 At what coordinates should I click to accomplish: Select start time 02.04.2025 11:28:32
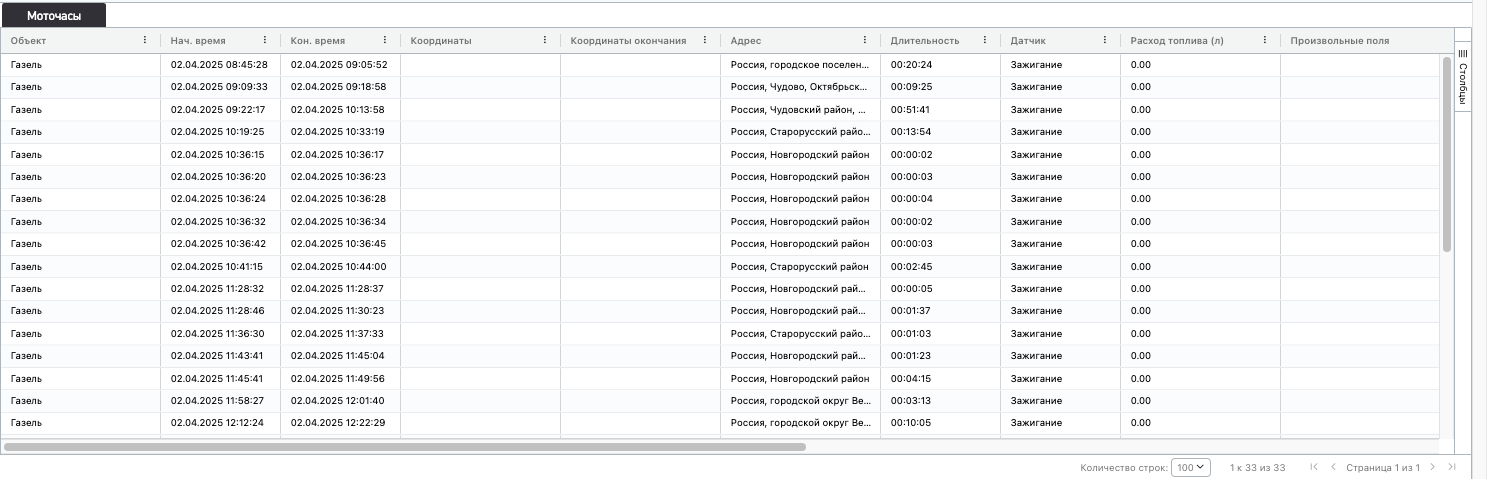(x=217, y=288)
